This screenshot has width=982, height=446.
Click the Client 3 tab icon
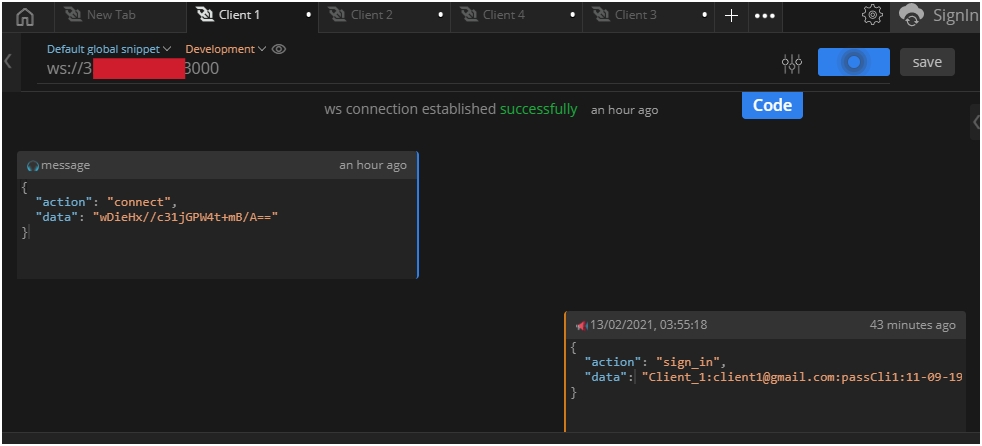pyautogui.click(x=601, y=15)
